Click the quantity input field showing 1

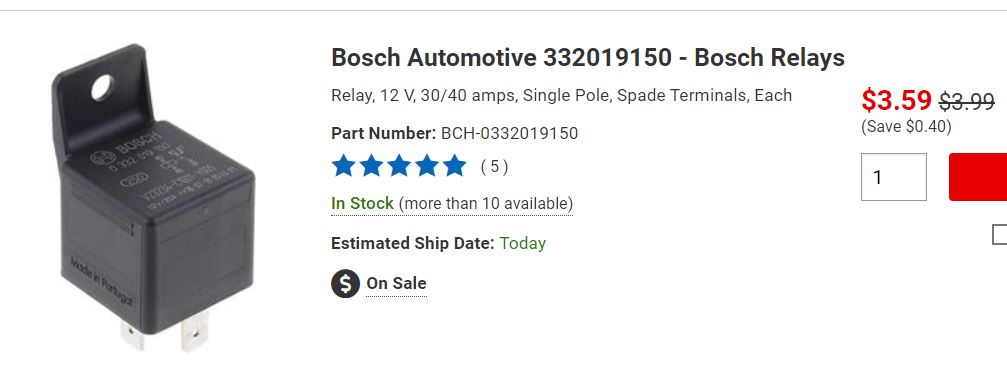(894, 177)
